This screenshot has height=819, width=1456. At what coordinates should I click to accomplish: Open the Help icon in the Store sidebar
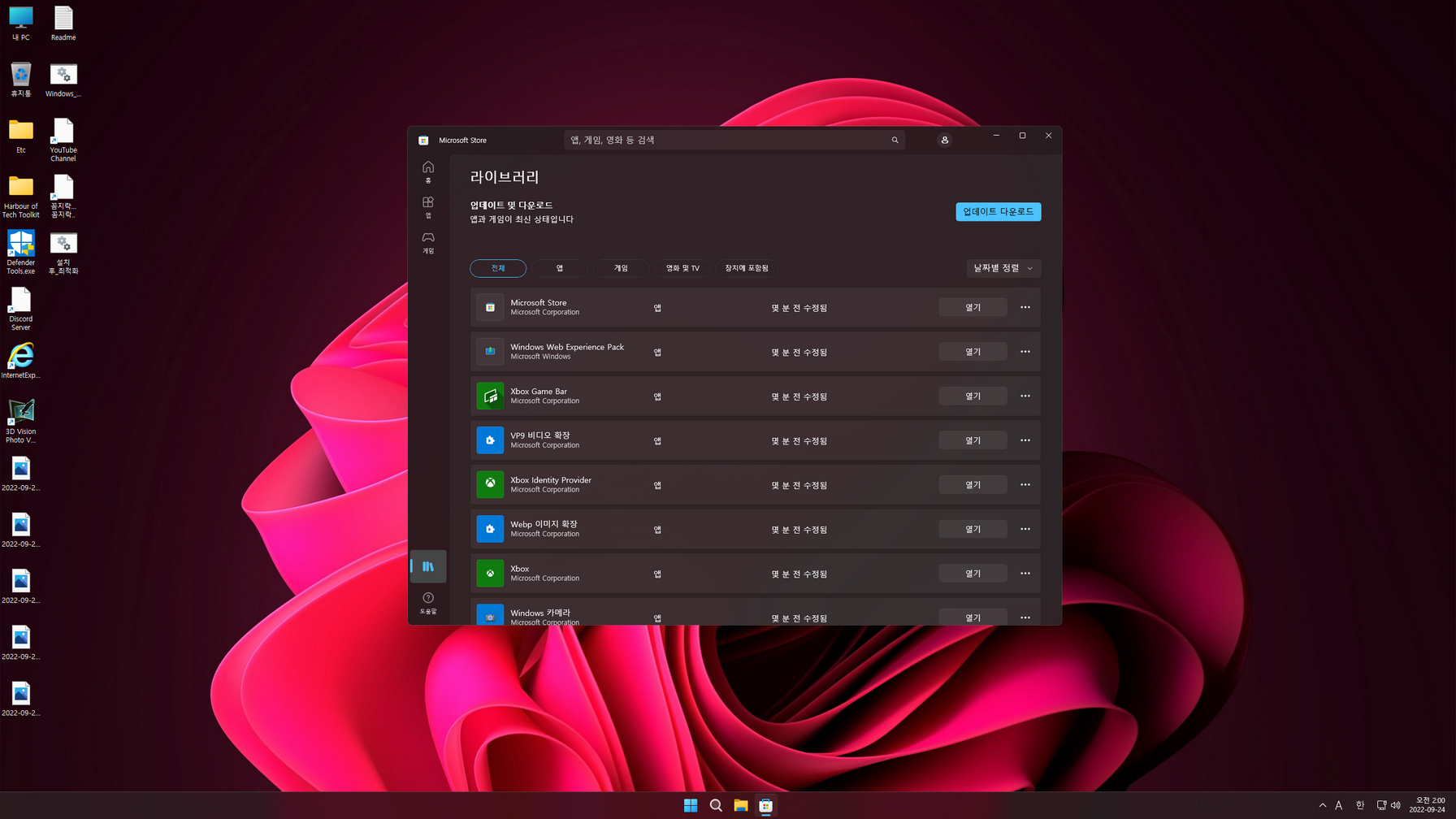428,603
